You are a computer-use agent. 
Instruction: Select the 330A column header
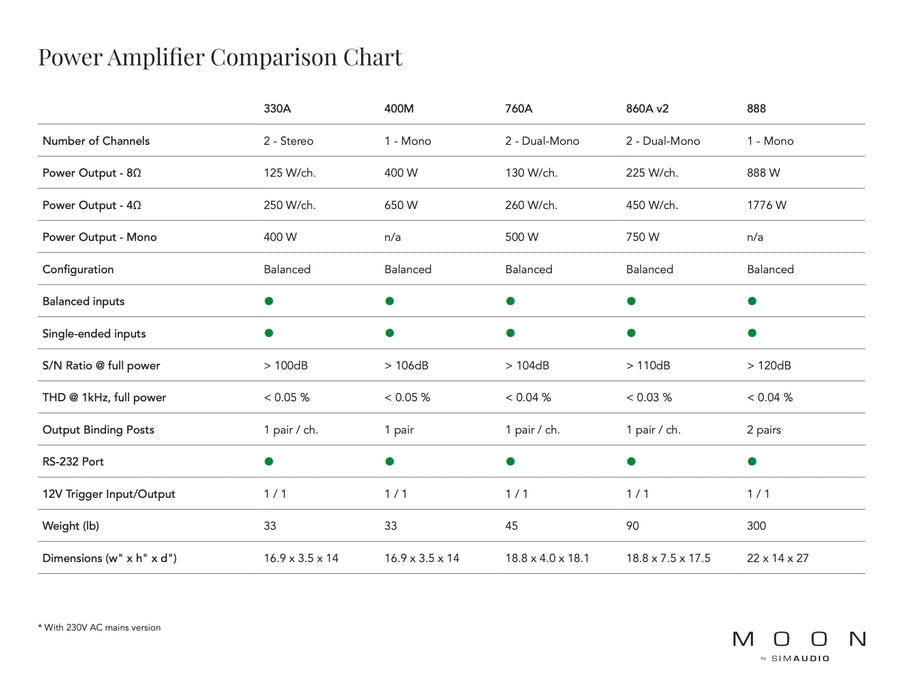point(277,108)
